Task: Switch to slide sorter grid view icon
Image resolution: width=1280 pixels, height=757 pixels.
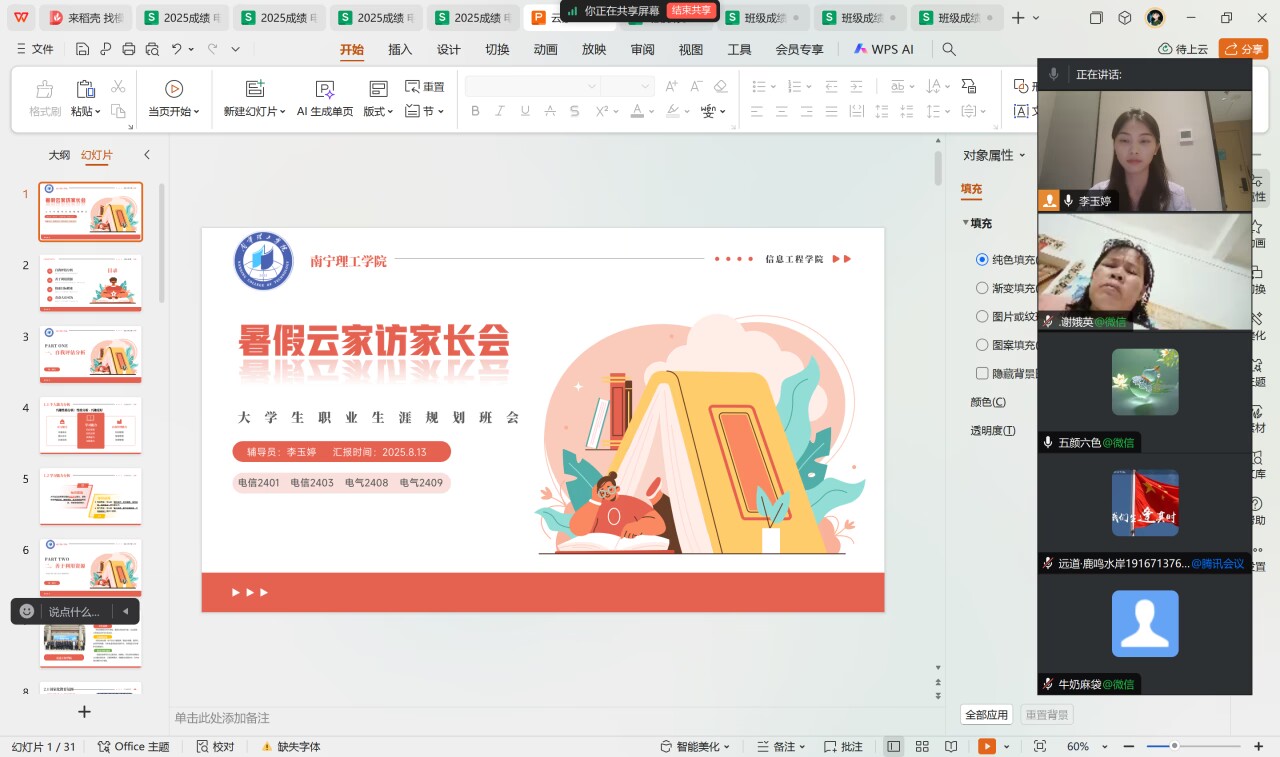Action: [x=922, y=746]
